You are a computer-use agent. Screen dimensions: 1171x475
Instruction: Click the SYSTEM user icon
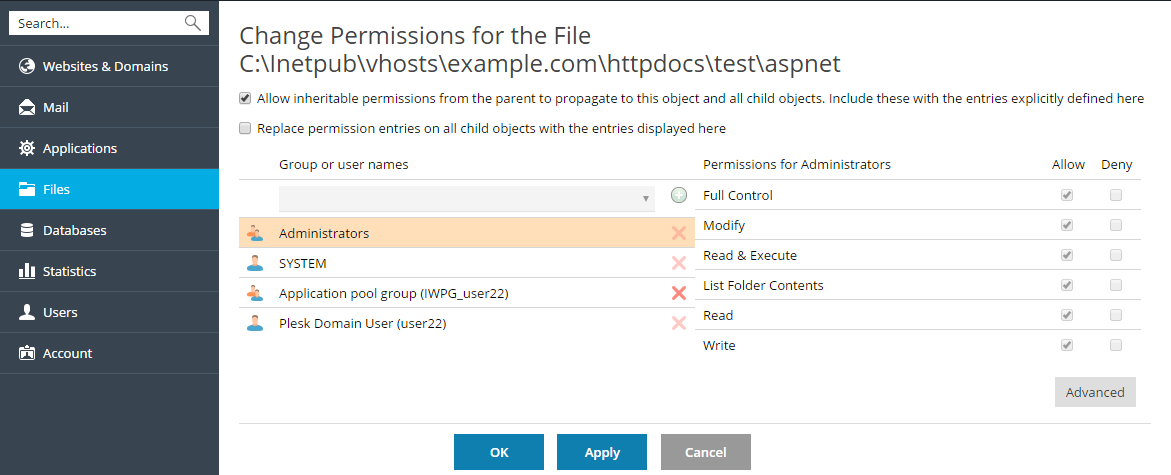tap(255, 263)
